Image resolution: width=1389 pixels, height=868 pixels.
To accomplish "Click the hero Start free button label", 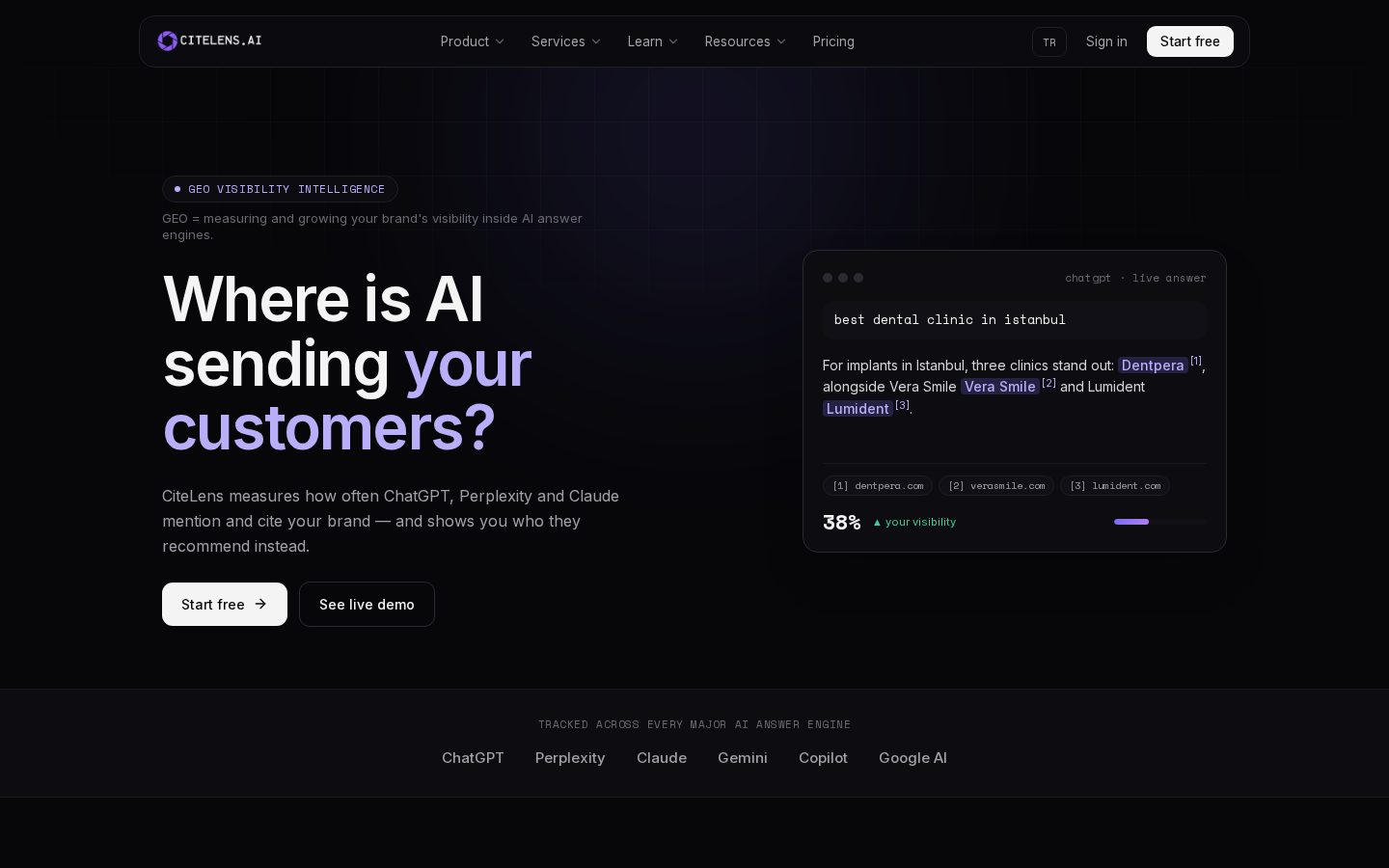I will point(213,605).
